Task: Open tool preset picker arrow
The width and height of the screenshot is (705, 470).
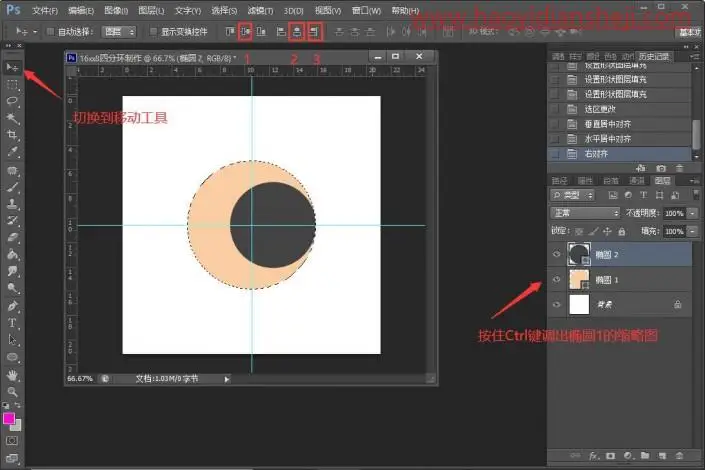Action: (35, 32)
